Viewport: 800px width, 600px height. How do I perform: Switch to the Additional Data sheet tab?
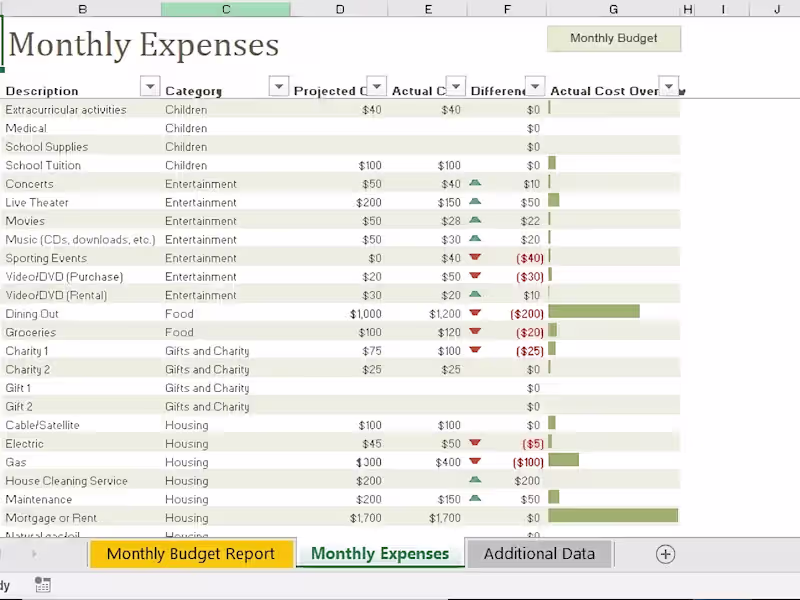pyautogui.click(x=539, y=554)
